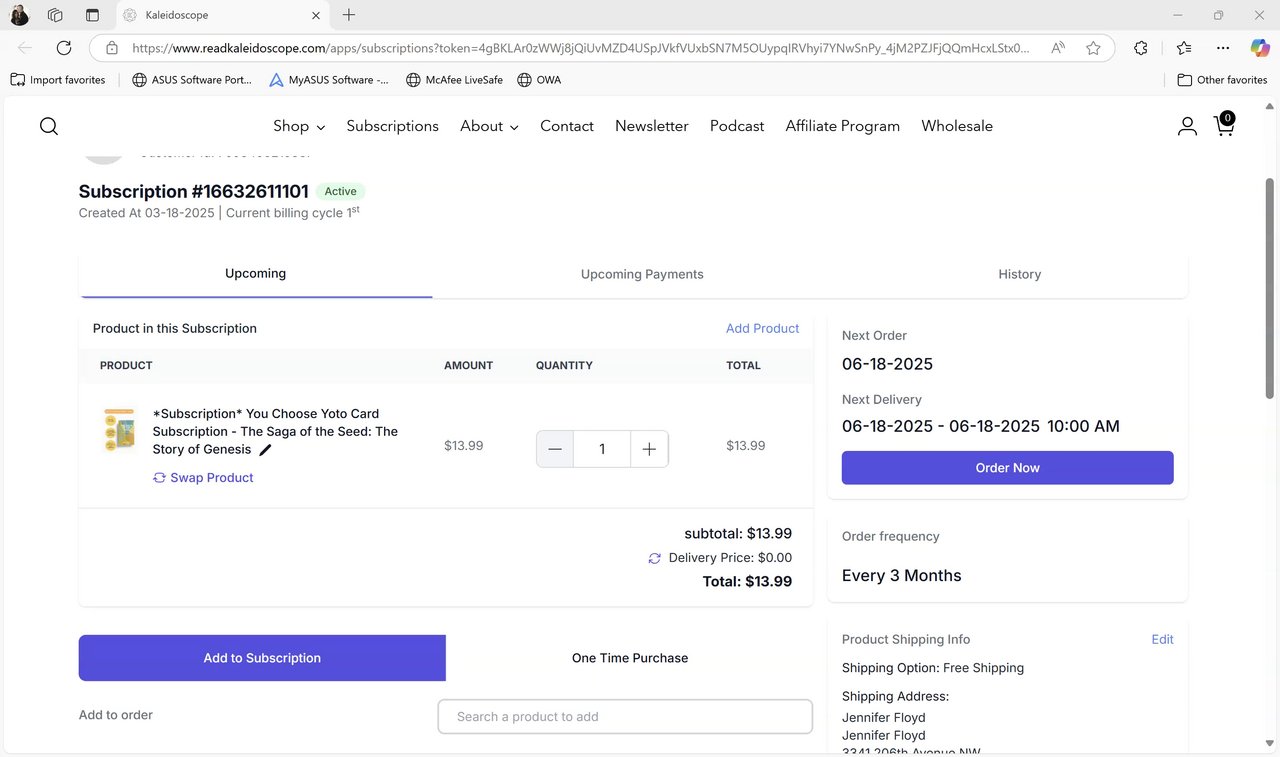Switch to the Upcoming Payments tab
1280x757 pixels.
(642, 274)
